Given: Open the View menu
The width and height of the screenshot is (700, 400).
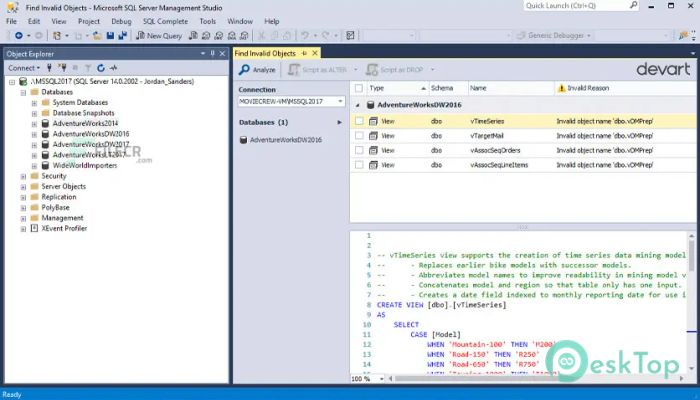Looking at the screenshot, I should point(58,21).
